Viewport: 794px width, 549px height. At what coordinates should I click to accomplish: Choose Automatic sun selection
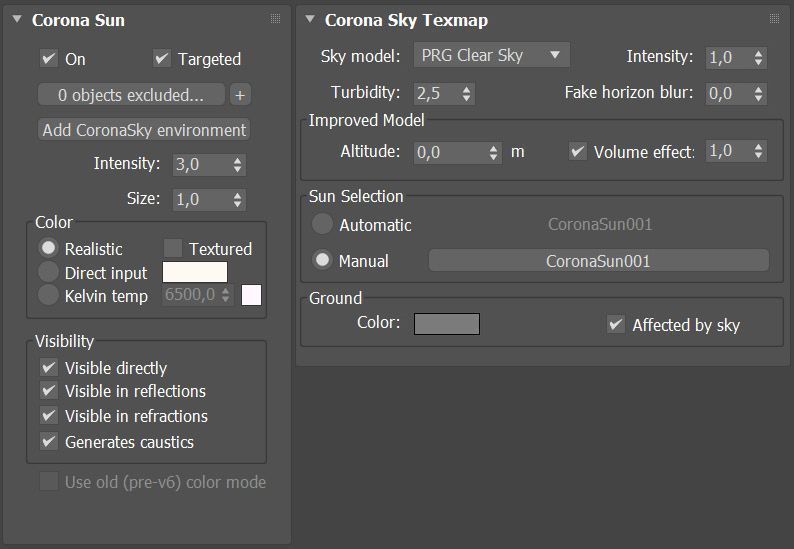[x=322, y=224]
